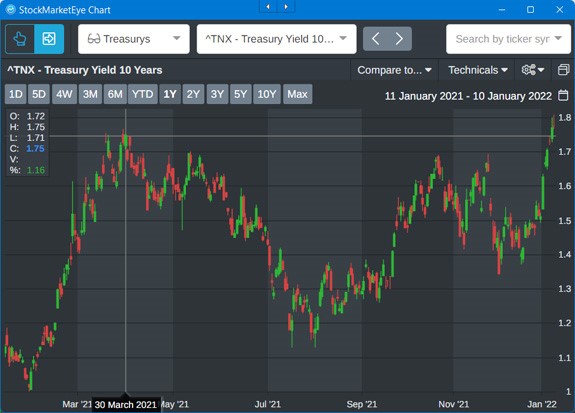Click the Sep '21 axis label

point(362,404)
